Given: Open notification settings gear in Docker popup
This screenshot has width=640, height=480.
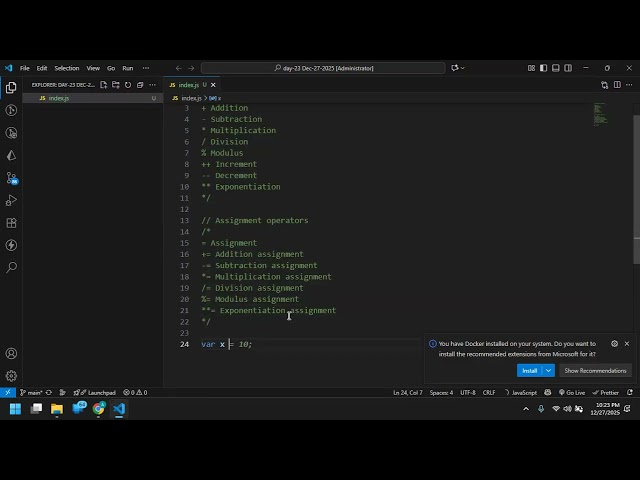Looking at the screenshot, I should coord(614,344).
